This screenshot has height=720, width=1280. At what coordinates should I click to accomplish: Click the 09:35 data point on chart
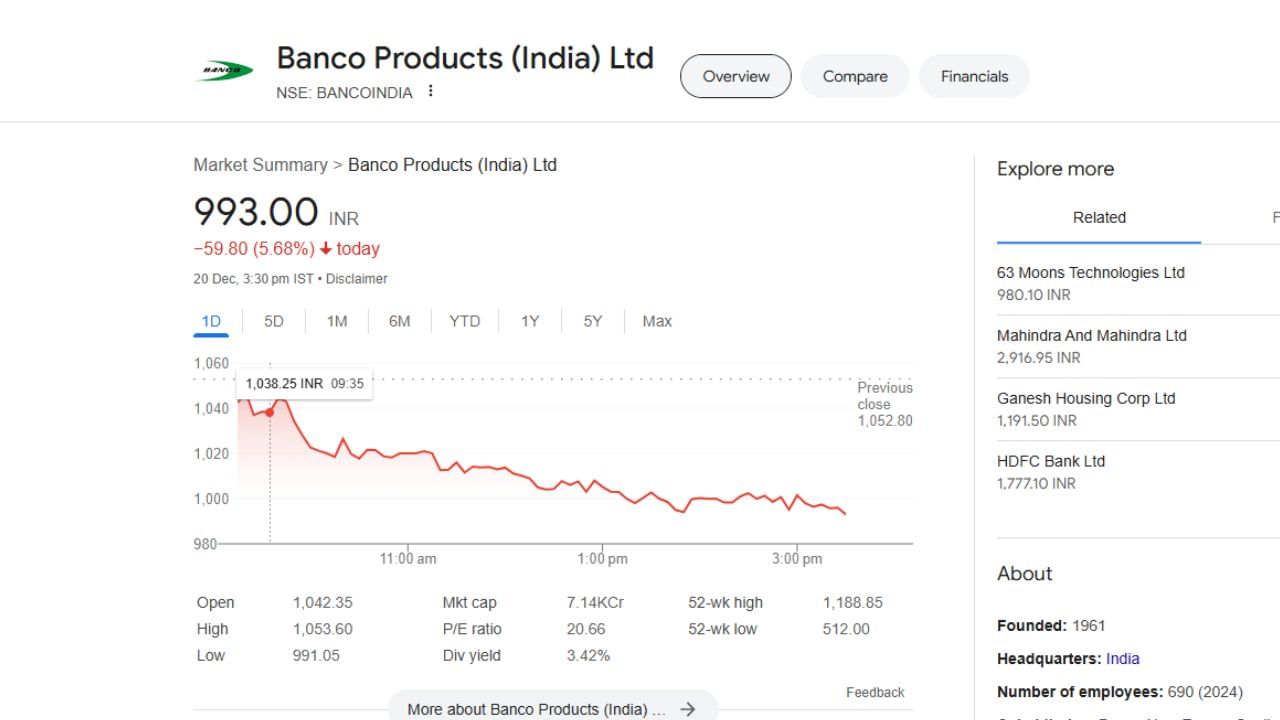269,412
